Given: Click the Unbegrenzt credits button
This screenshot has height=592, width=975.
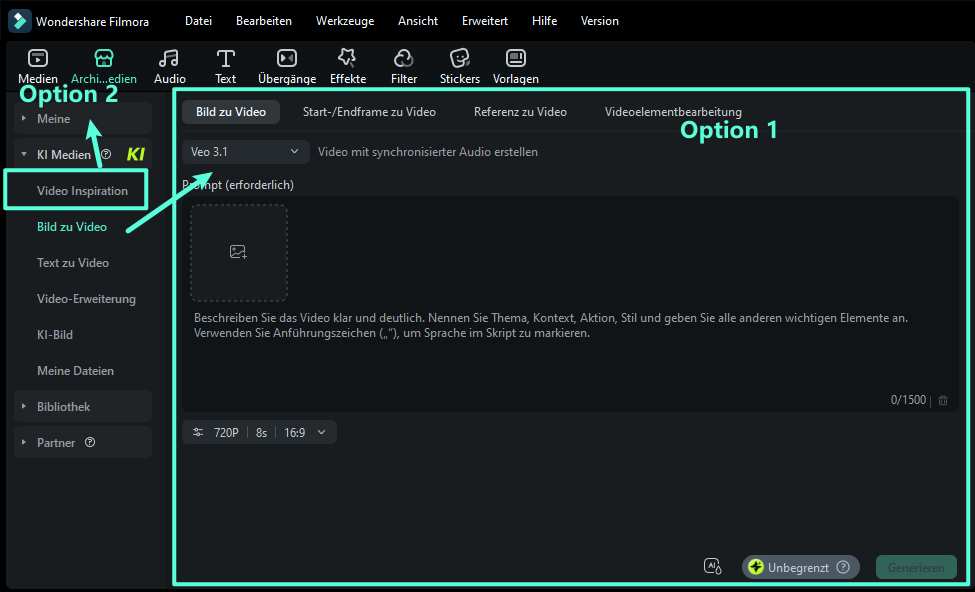Looking at the screenshot, I should 800,567.
